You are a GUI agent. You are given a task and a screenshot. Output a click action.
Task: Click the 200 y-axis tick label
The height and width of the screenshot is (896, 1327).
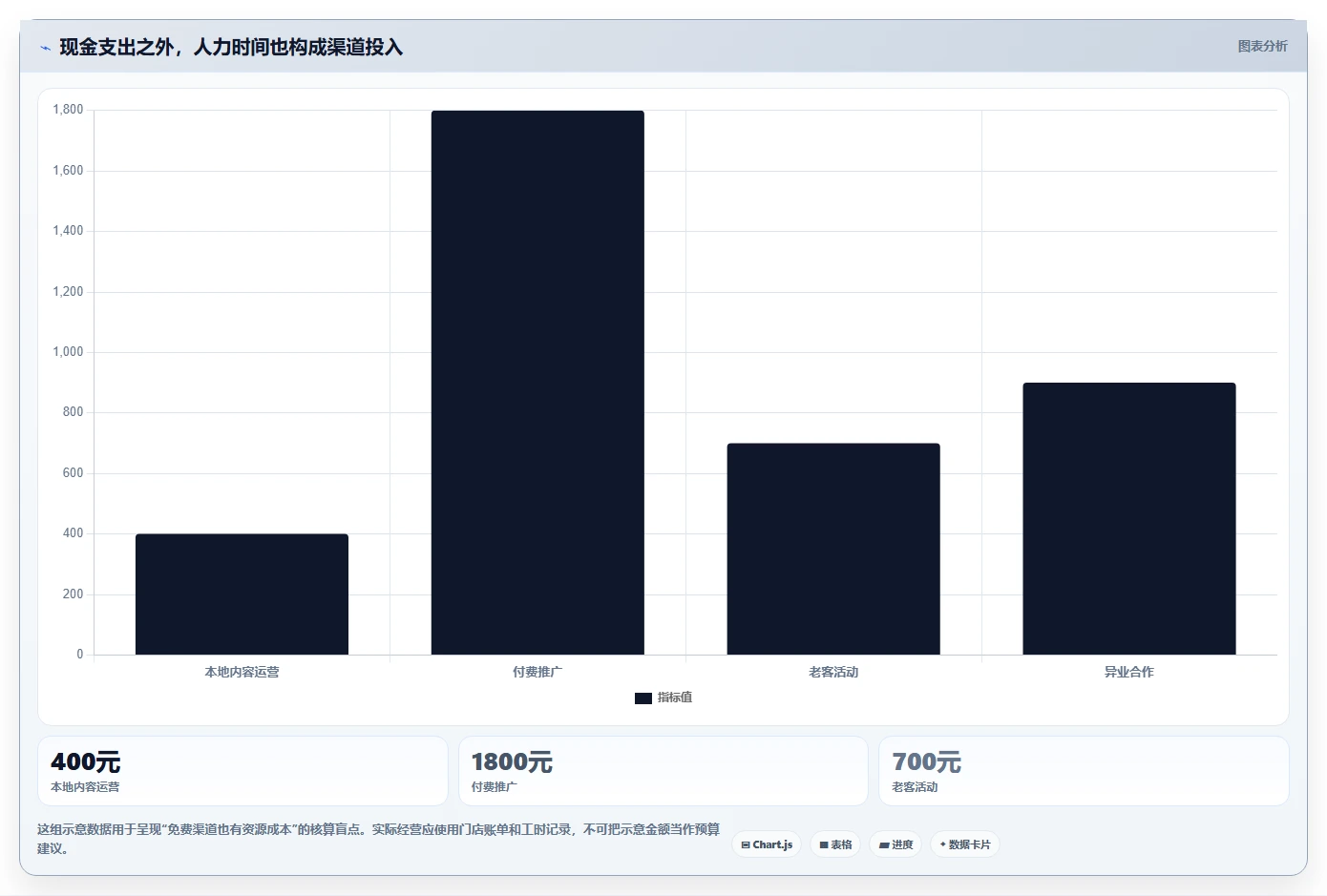(73, 594)
